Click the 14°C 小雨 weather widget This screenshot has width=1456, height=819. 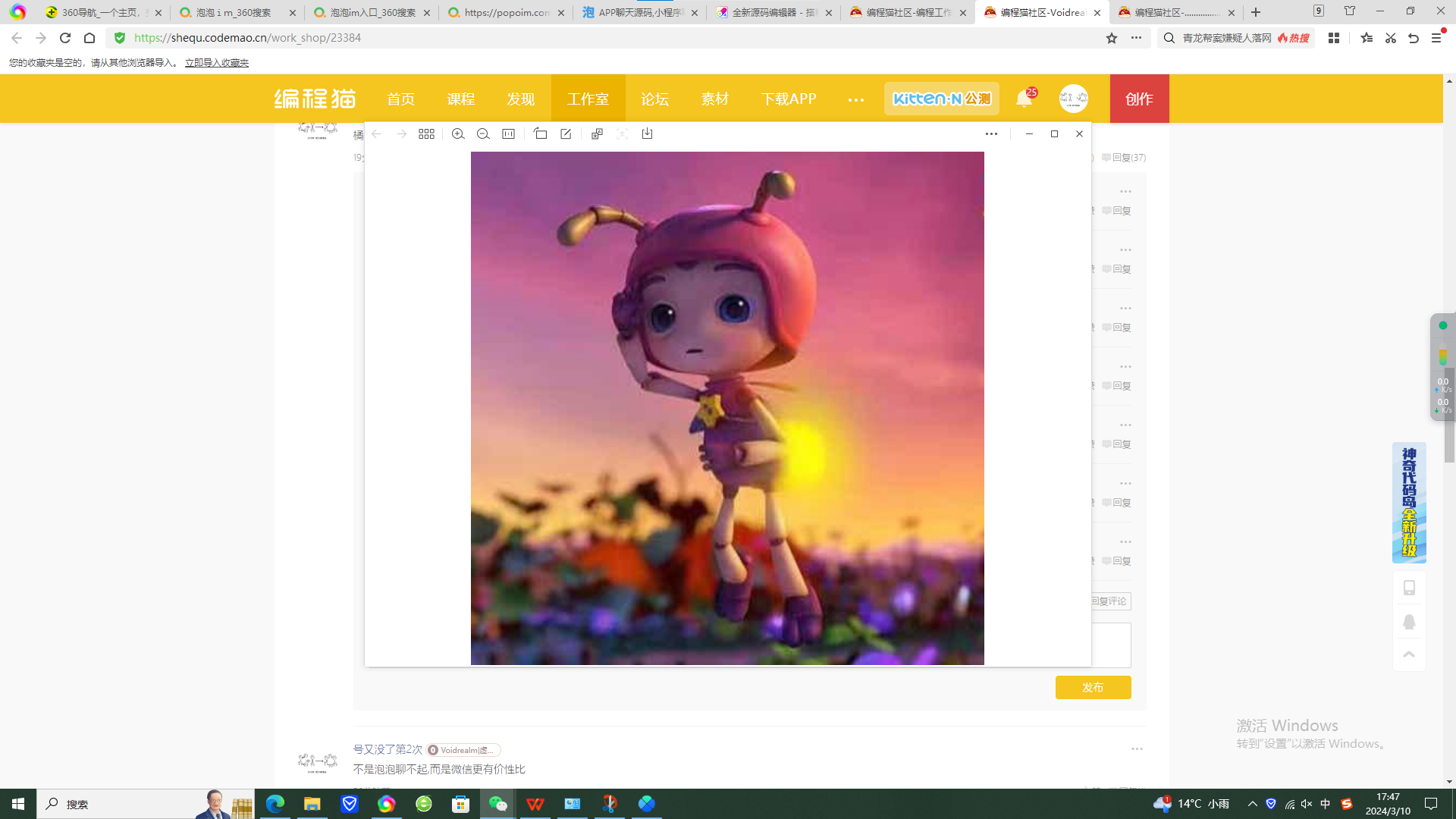coord(1192,804)
